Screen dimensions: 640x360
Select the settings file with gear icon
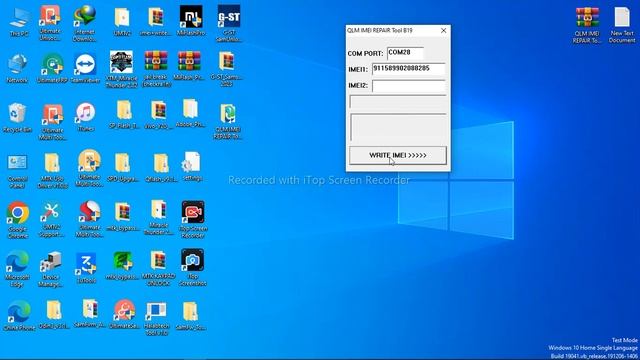pos(192,167)
